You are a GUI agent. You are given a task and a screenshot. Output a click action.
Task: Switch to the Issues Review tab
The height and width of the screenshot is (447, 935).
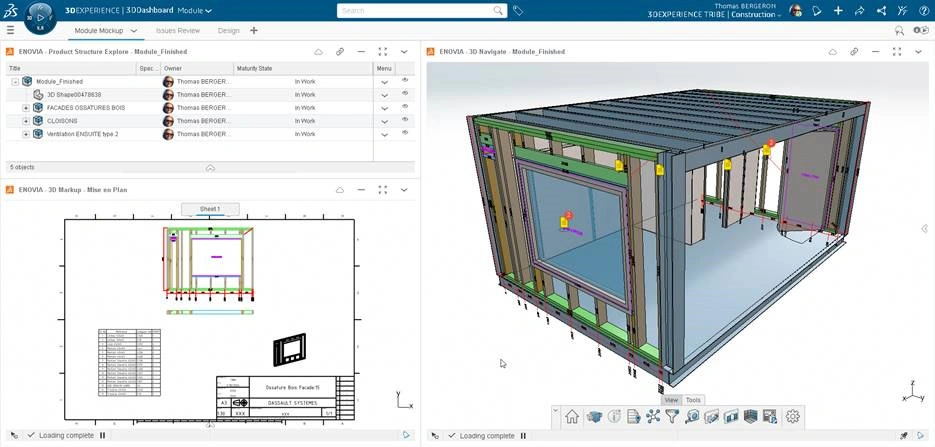click(x=178, y=30)
